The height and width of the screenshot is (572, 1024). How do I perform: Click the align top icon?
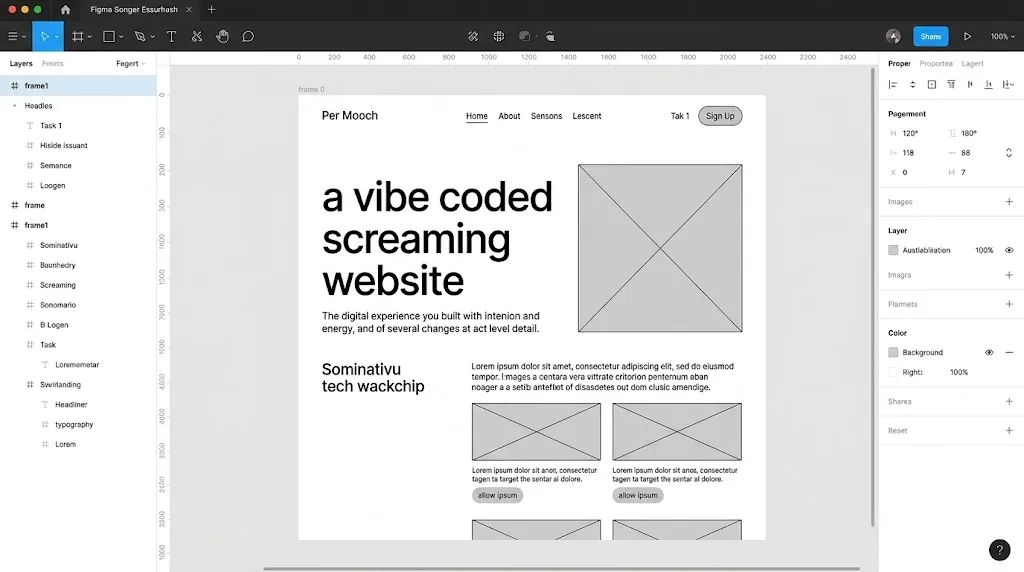(951, 84)
